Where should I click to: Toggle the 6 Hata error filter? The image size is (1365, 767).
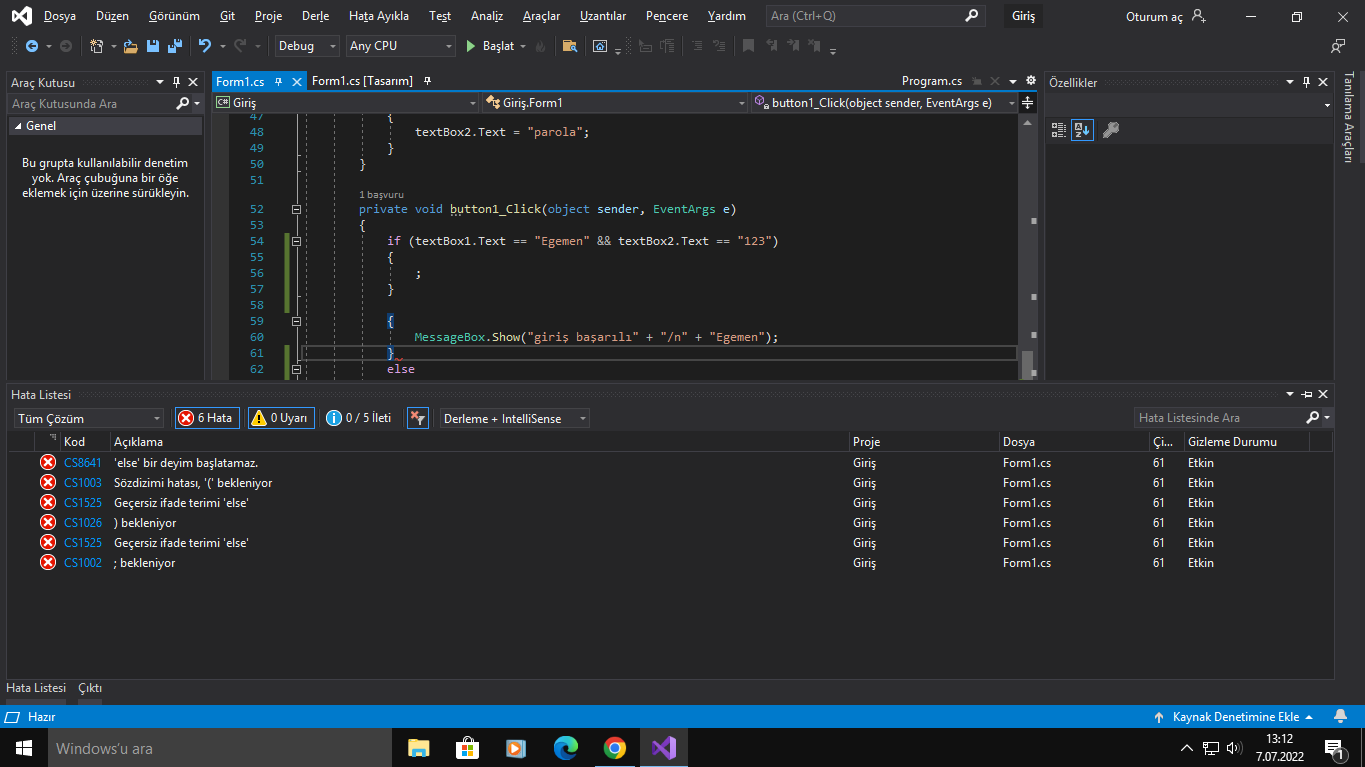[x=207, y=418]
